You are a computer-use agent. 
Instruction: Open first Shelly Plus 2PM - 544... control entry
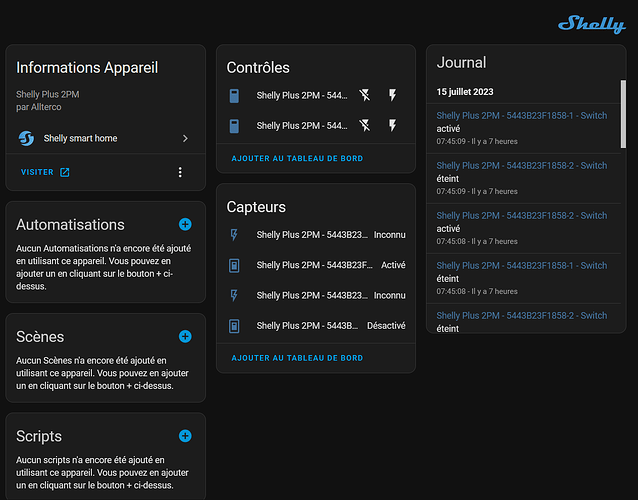point(302,96)
